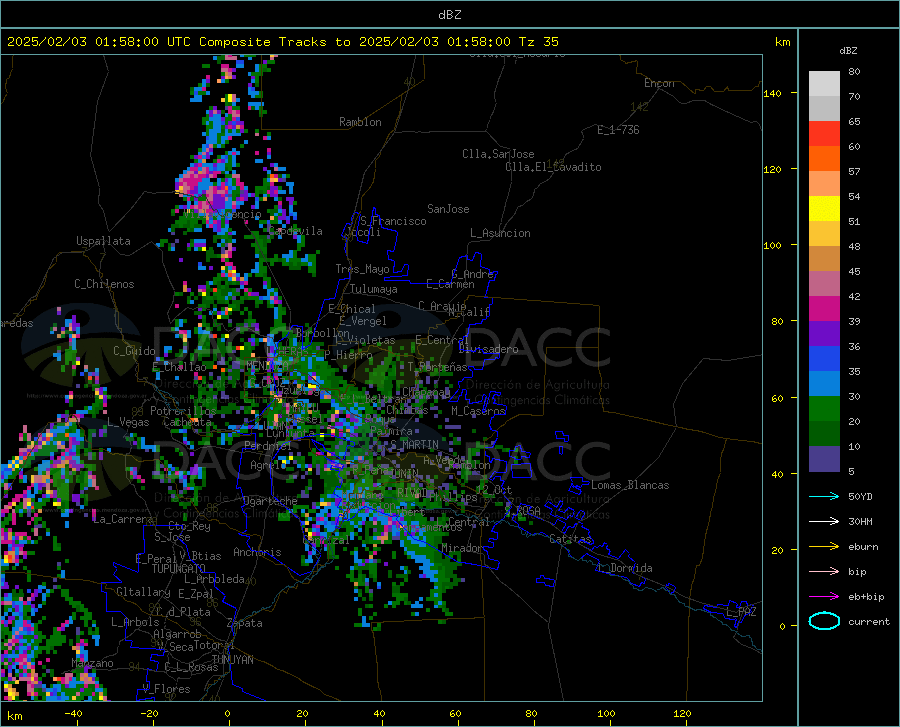Screen dimensions: 900x727
Task: Pick the orange 57 dBZ color swatch
Action: coord(824,159)
